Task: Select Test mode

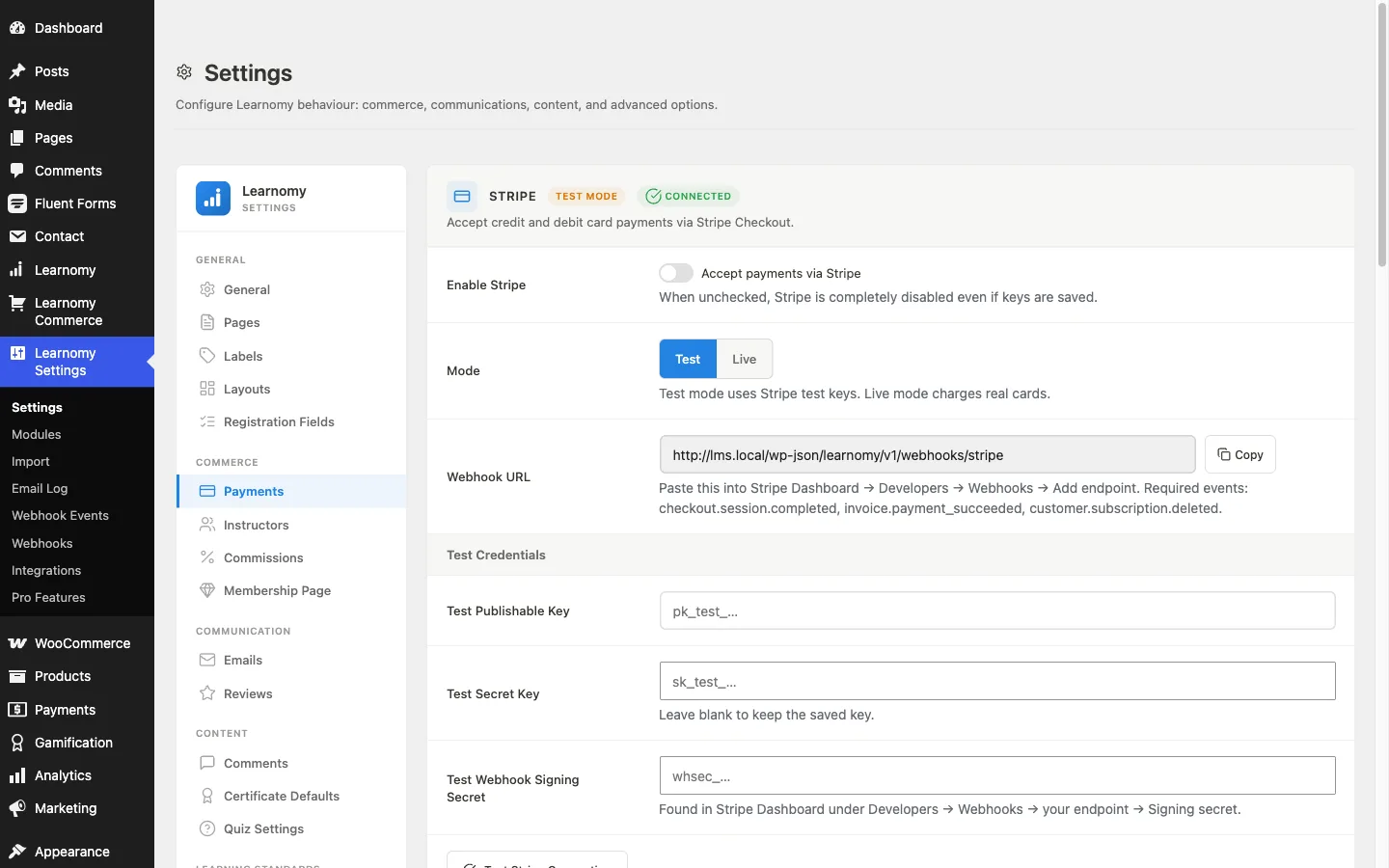Action: coord(688,359)
